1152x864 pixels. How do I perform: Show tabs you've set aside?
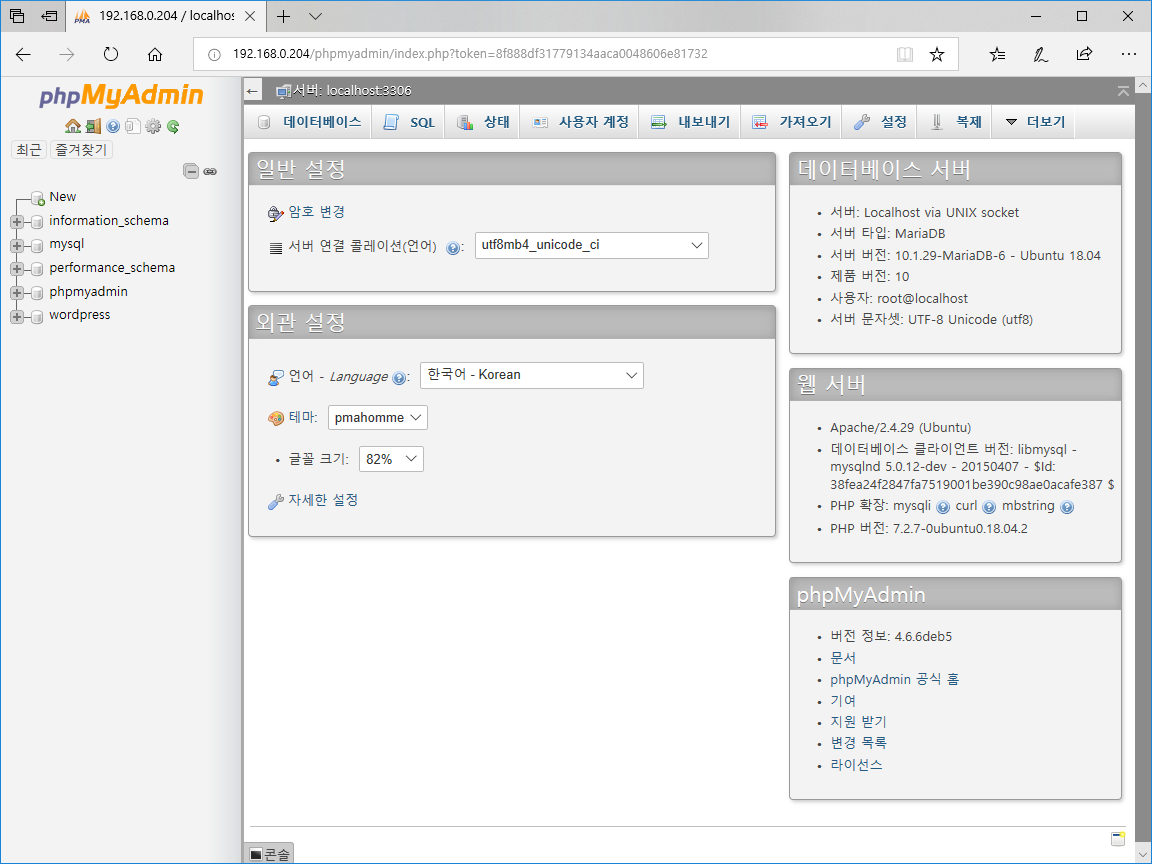(x=17, y=16)
